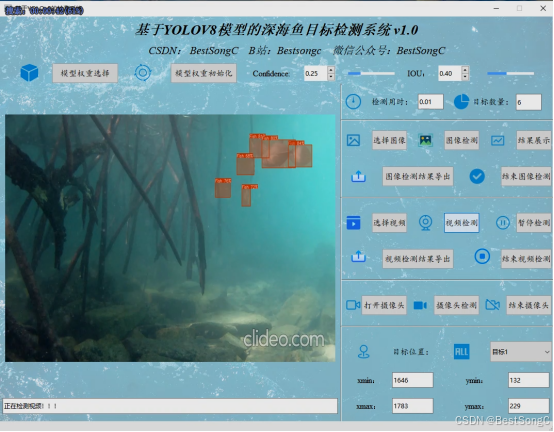Click the stop circle end-video icon
The height and width of the screenshot is (432, 554).
pos(482,256)
